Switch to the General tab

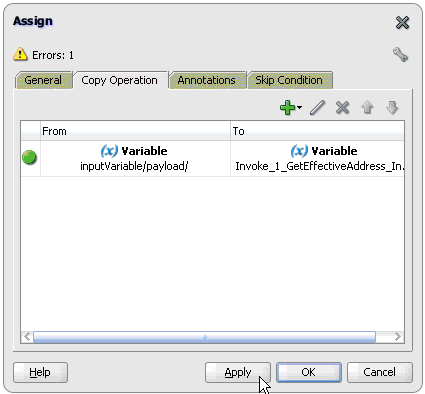[43, 80]
